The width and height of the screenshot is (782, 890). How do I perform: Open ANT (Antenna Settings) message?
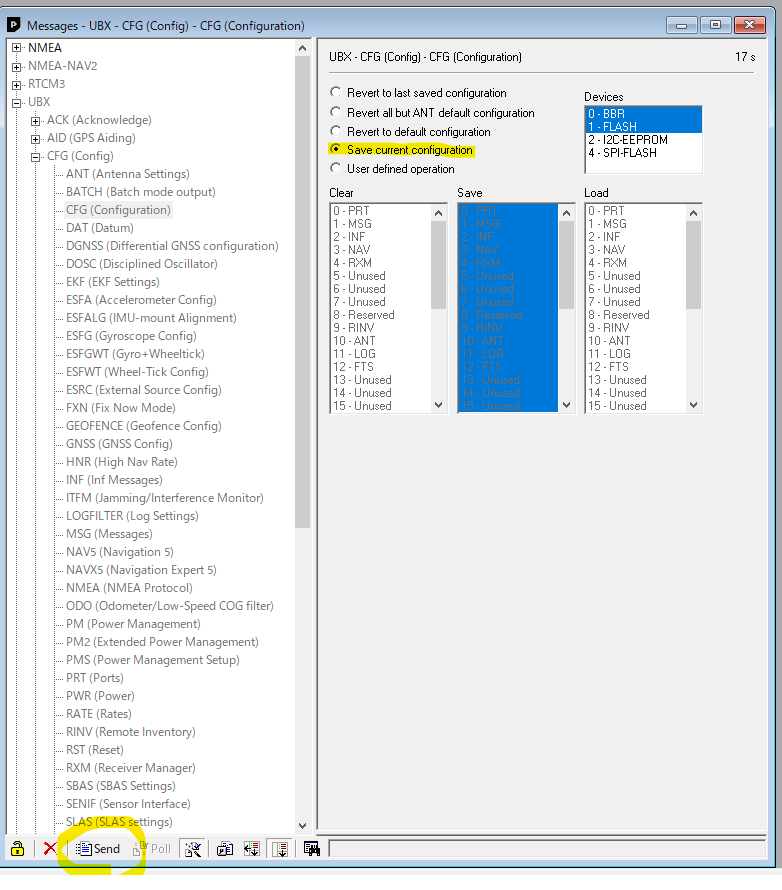(x=128, y=174)
